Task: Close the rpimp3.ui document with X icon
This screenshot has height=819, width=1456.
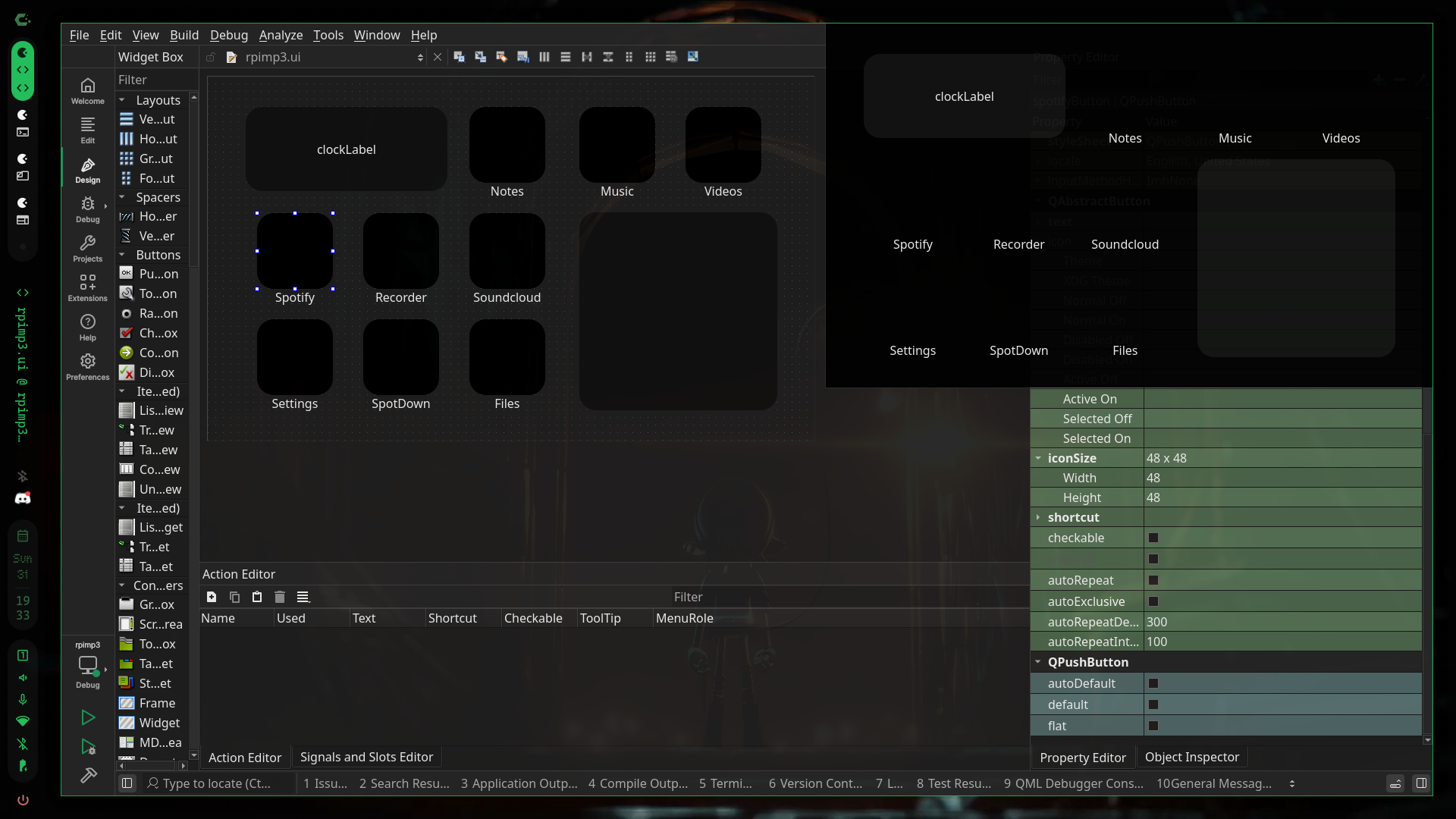Action: (437, 57)
